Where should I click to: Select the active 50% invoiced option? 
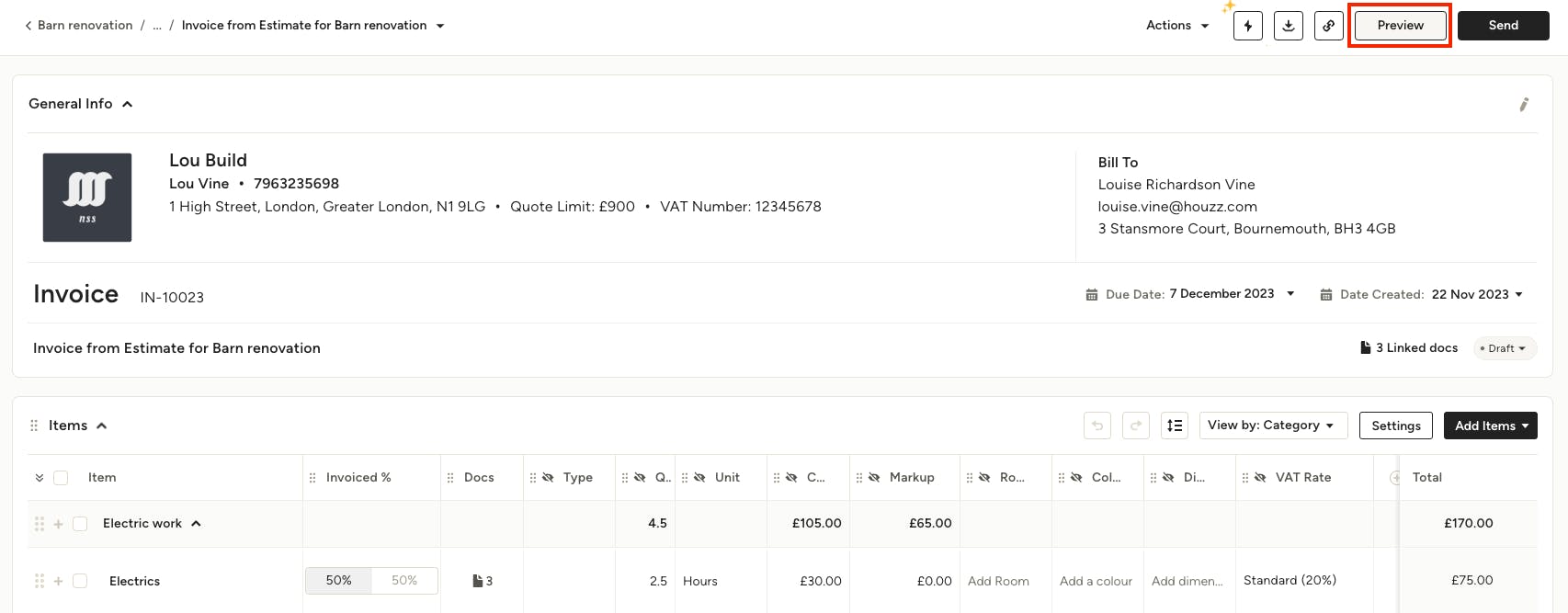tap(338, 581)
